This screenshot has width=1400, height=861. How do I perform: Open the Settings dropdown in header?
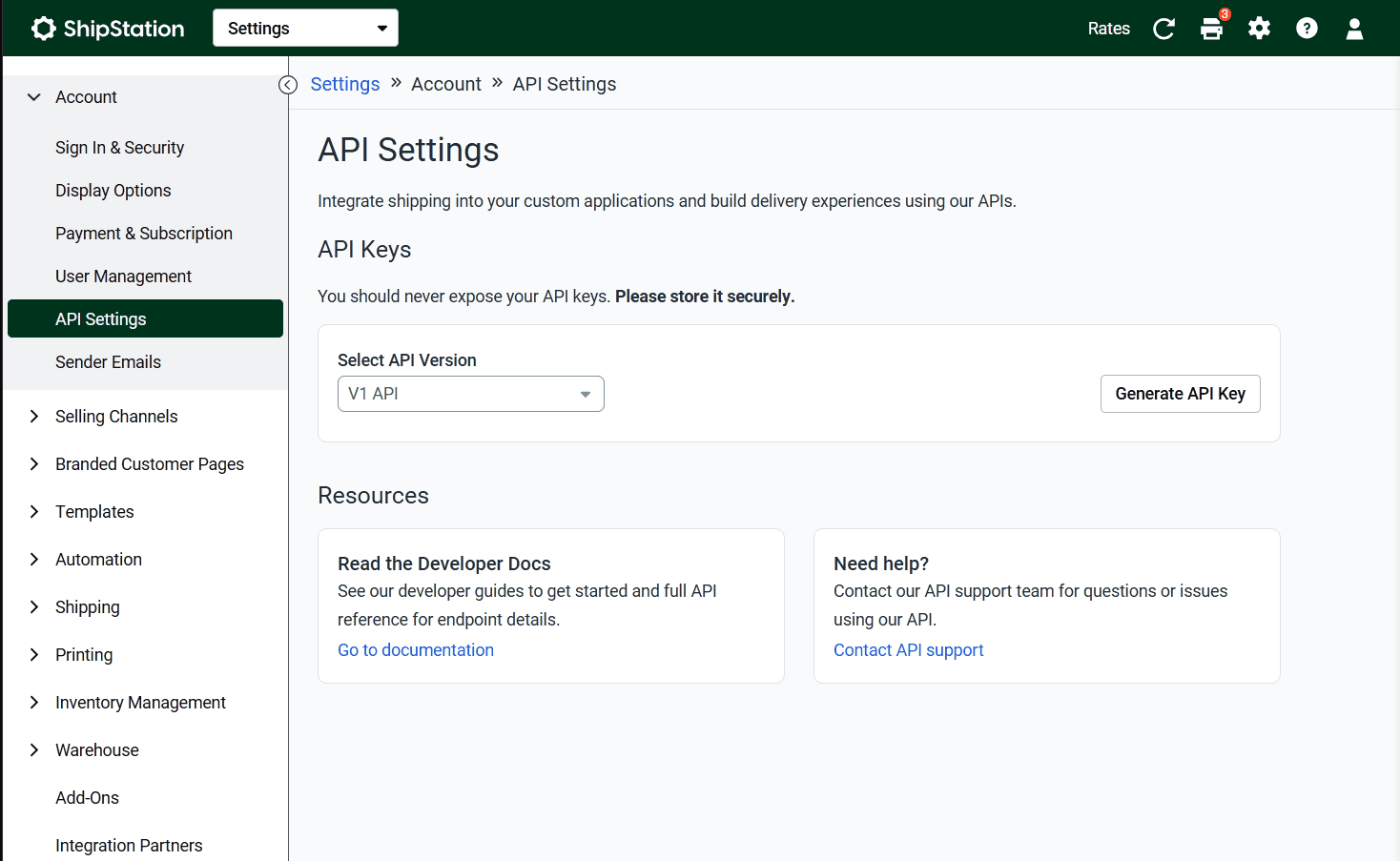click(x=305, y=28)
